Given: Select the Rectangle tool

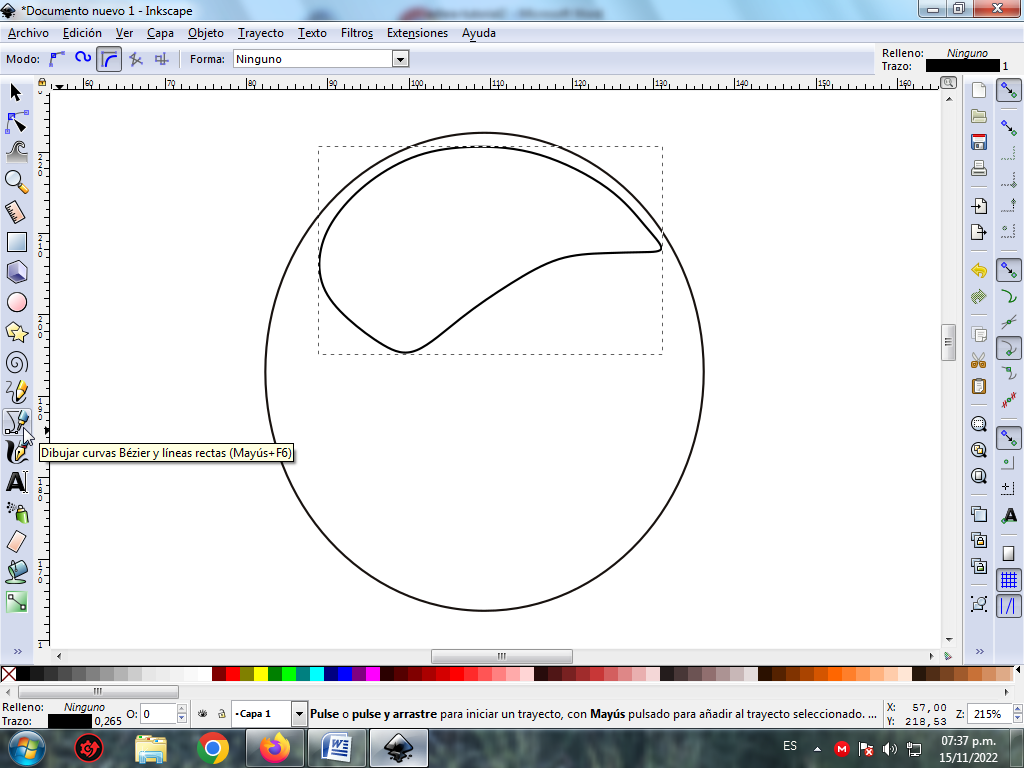Looking at the screenshot, I should (16, 242).
